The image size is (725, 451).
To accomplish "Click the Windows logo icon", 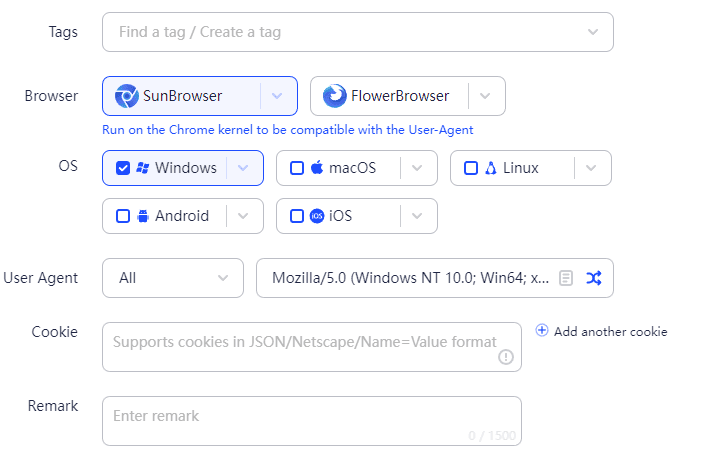I will click(x=143, y=168).
